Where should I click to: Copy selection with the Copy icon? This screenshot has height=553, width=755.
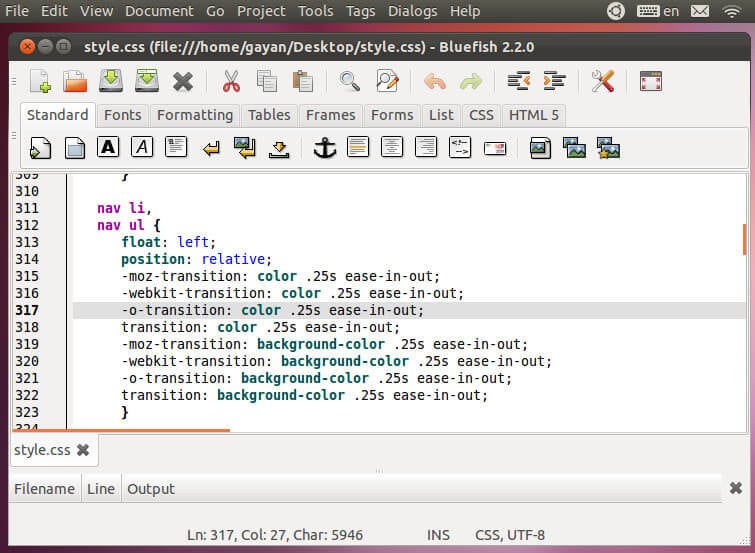click(267, 81)
